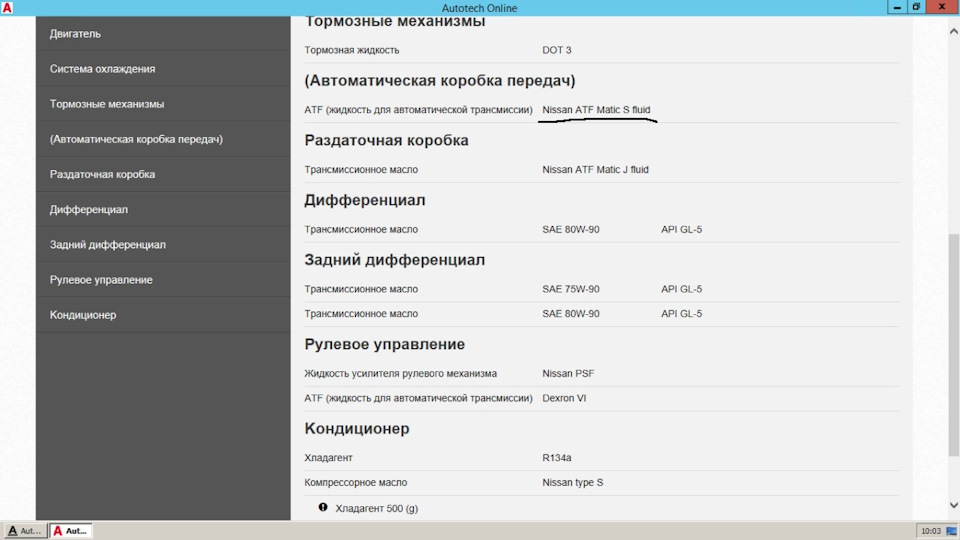Click the scrollbar down arrow
This screenshot has height=540, width=960.
pos(953,507)
